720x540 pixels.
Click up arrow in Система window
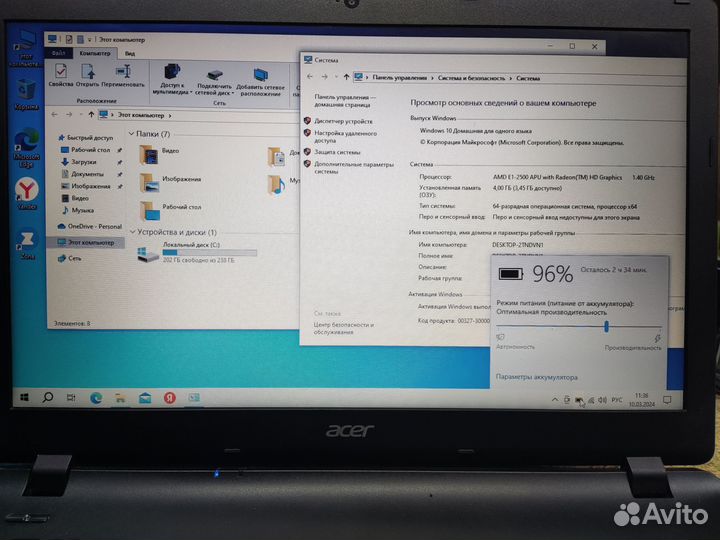coord(346,77)
